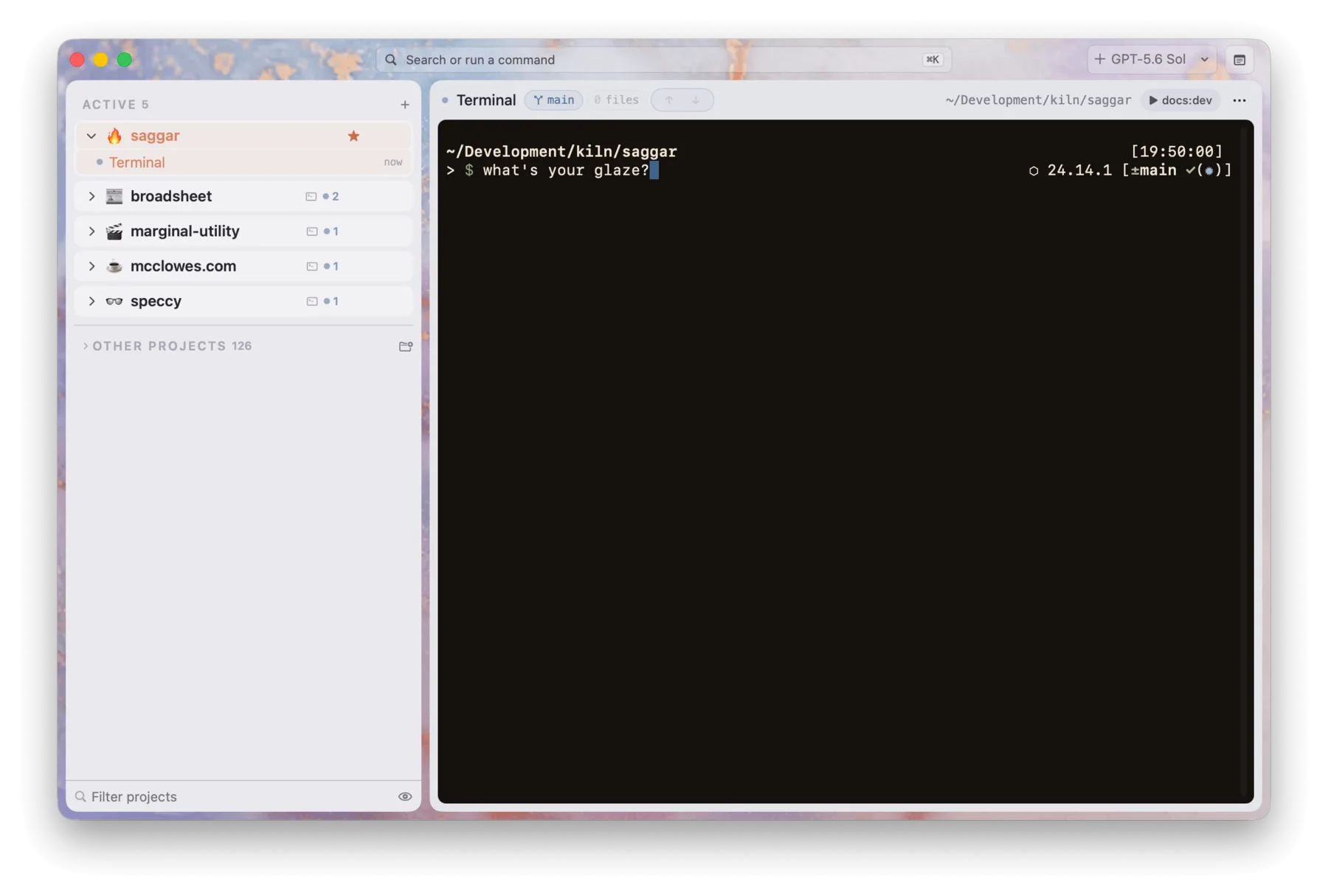1328x896 pixels.
Task: Expand the Other Projects section
Action: click(86, 346)
